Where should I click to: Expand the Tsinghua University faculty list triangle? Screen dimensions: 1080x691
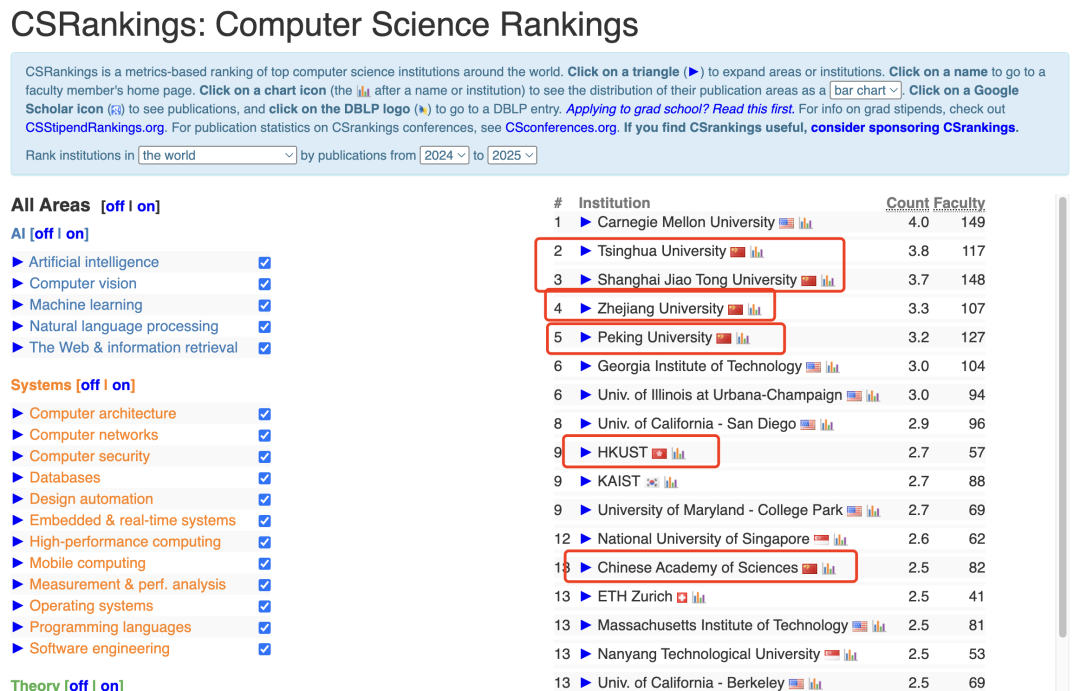[x=585, y=251]
